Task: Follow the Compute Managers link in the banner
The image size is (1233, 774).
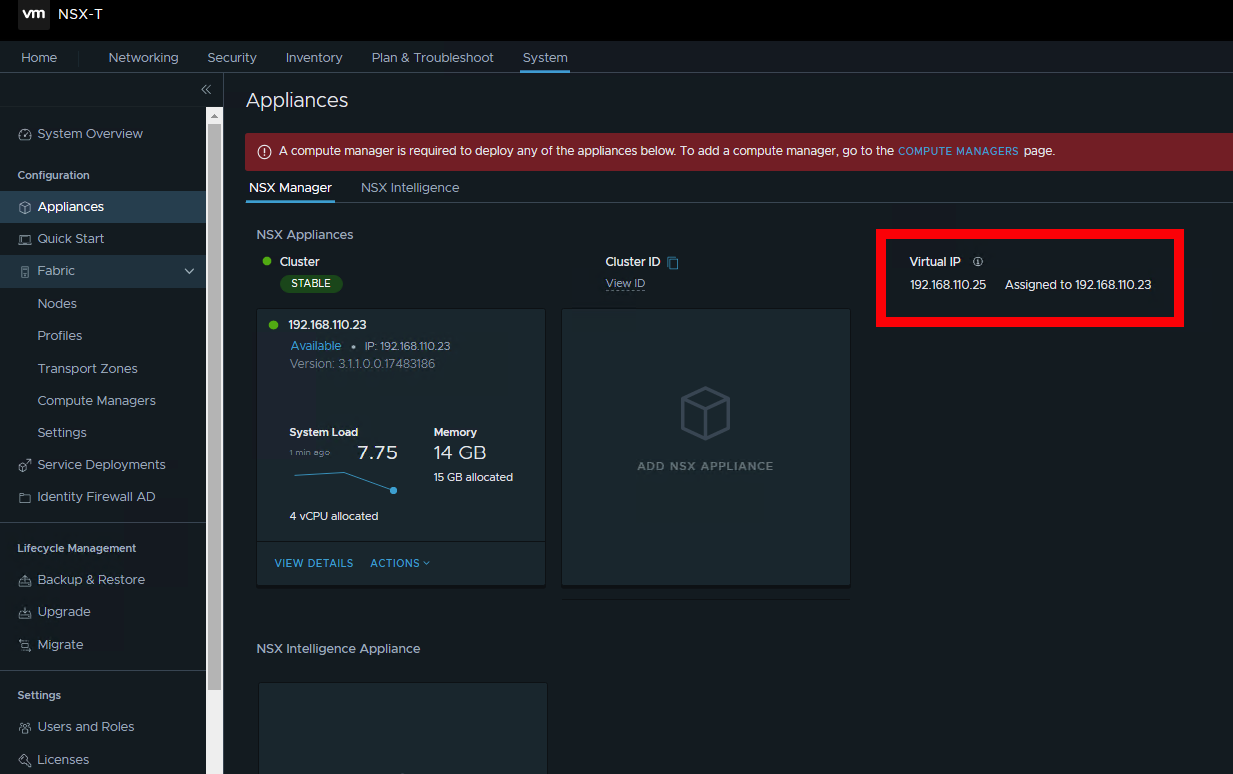Action: [x=957, y=152]
